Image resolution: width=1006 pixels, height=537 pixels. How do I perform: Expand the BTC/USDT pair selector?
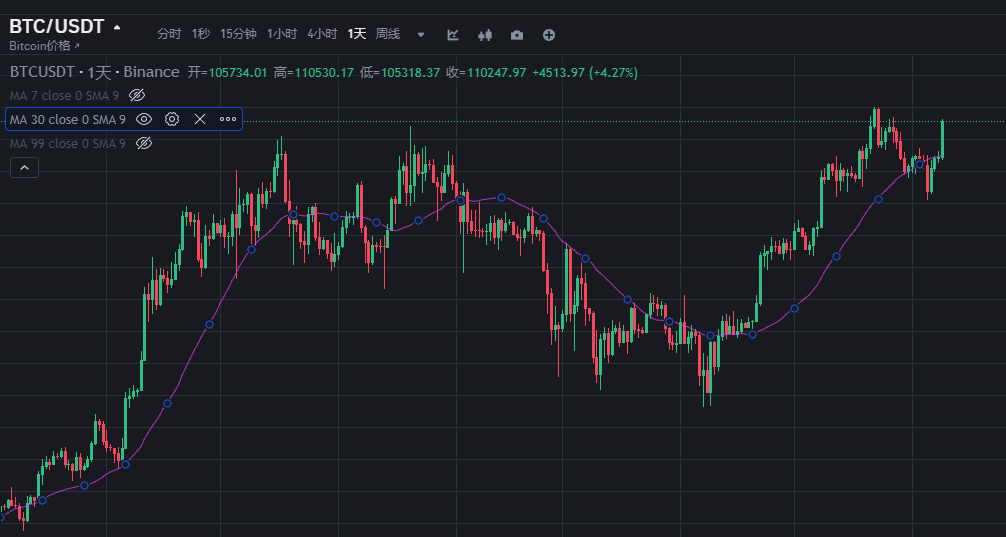[x=117, y=27]
